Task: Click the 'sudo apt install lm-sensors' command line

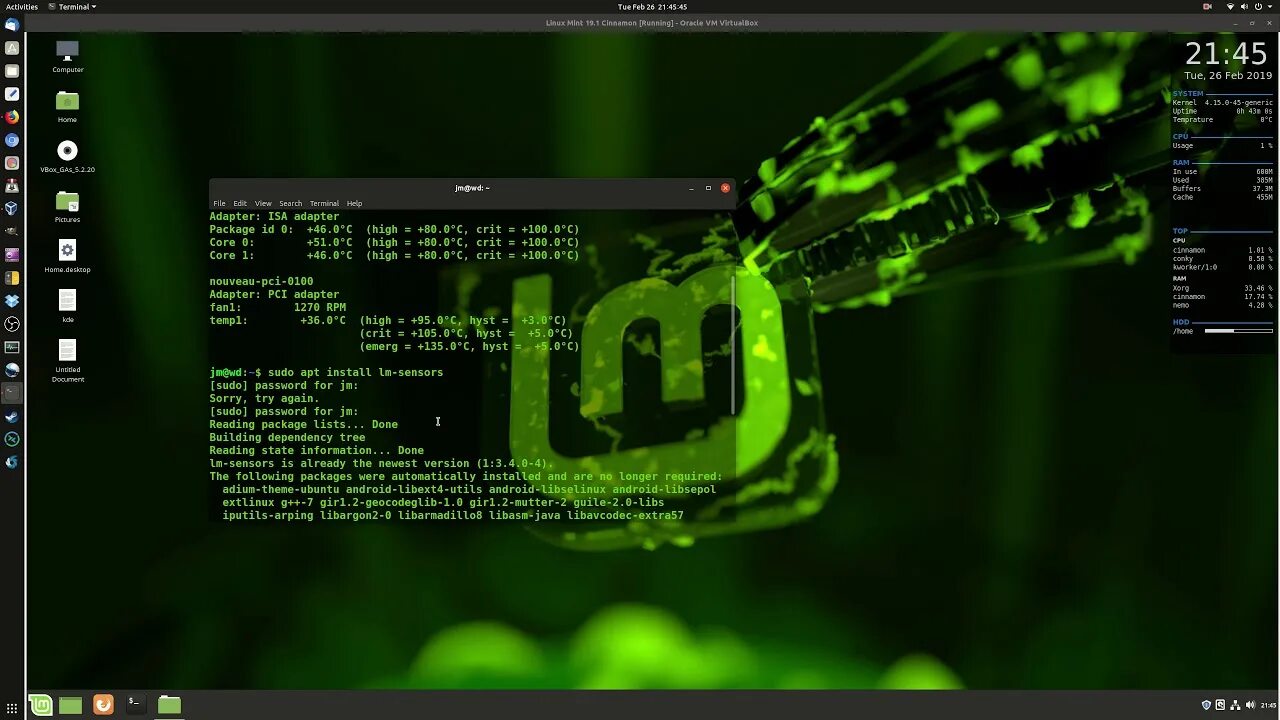Action: (x=326, y=372)
